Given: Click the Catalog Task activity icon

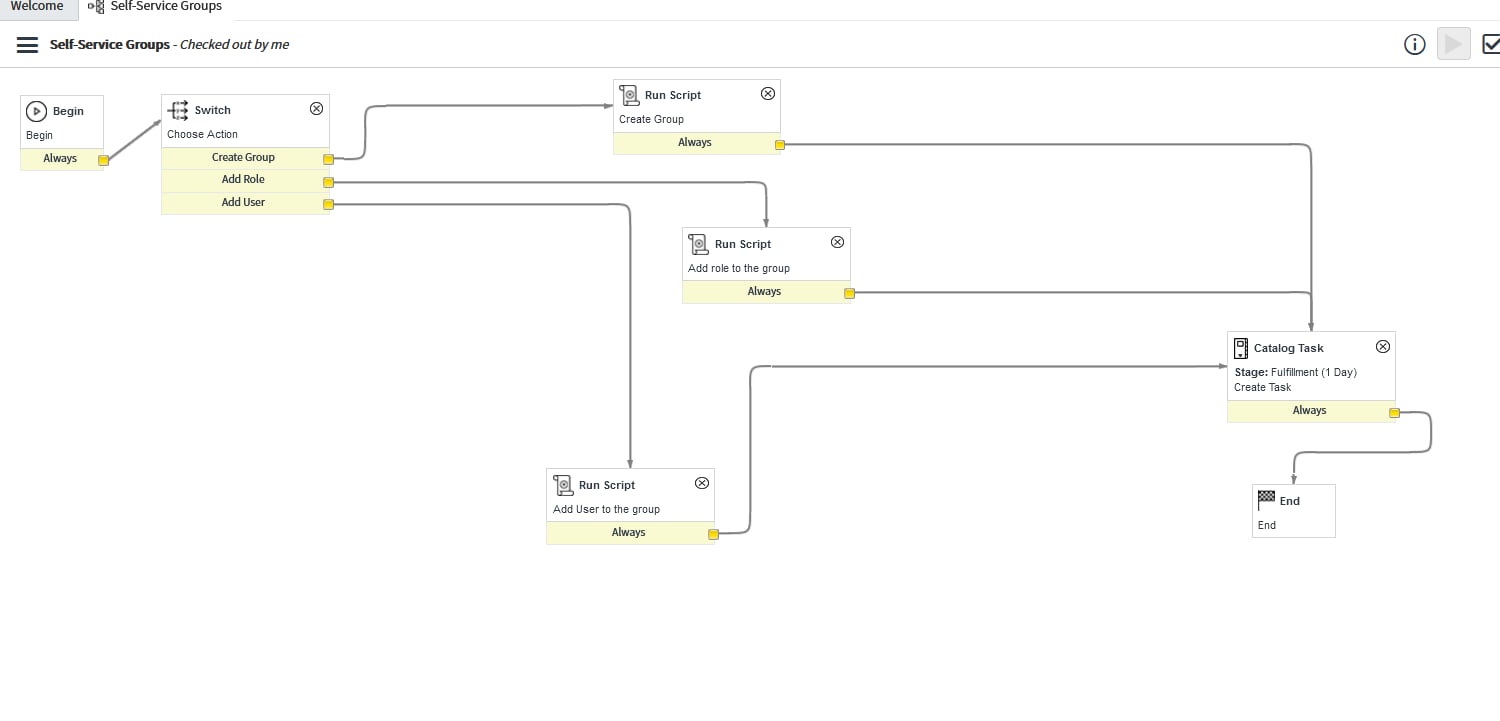Looking at the screenshot, I should click(x=1241, y=348).
